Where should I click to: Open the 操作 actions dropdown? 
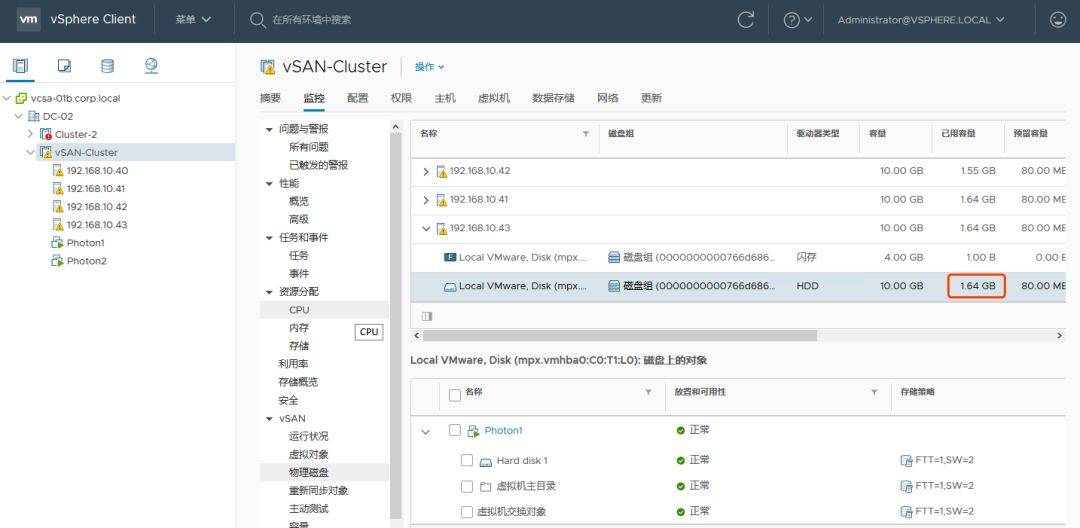coord(429,67)
